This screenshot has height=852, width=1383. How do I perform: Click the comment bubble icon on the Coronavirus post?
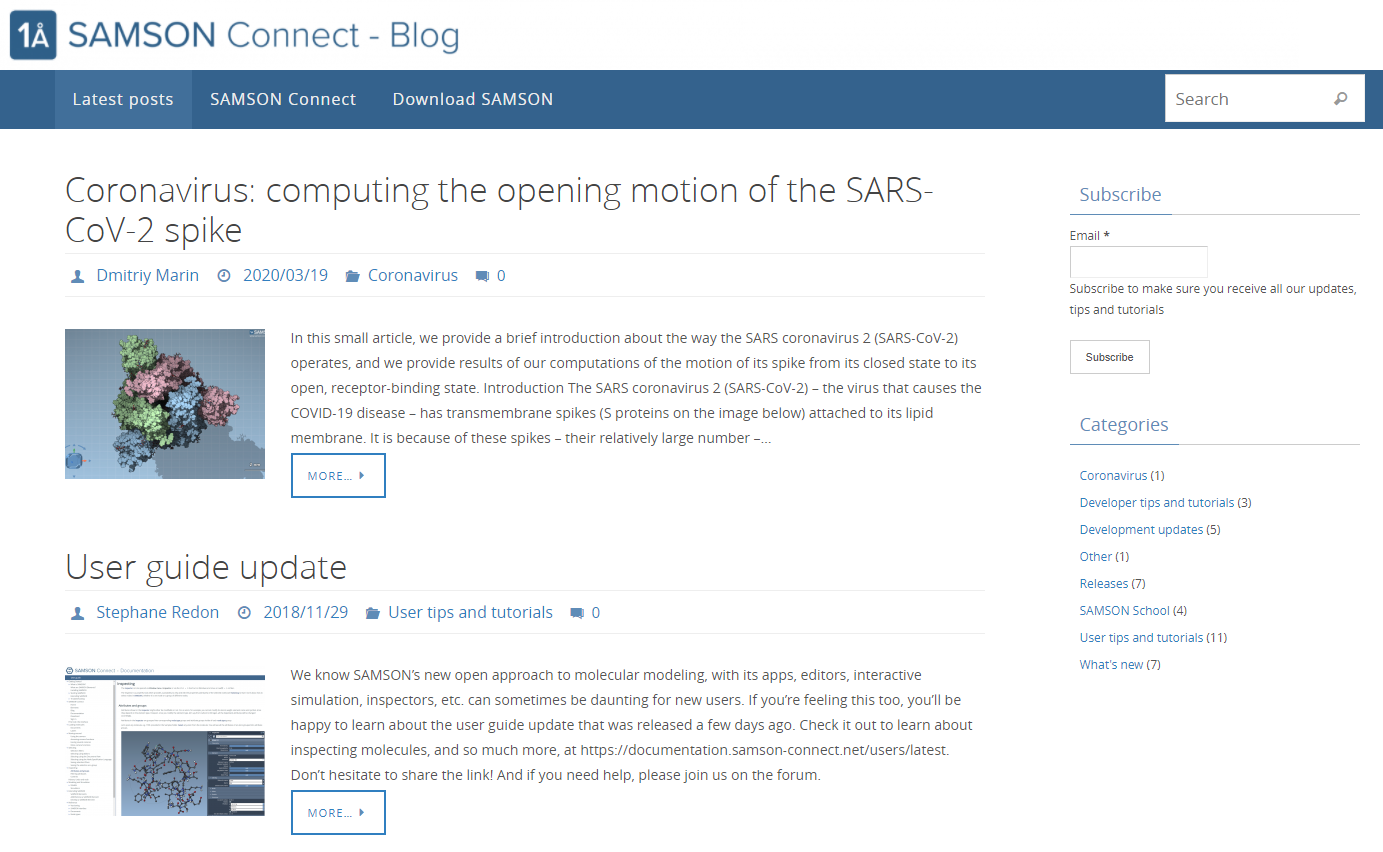(482, 275)
